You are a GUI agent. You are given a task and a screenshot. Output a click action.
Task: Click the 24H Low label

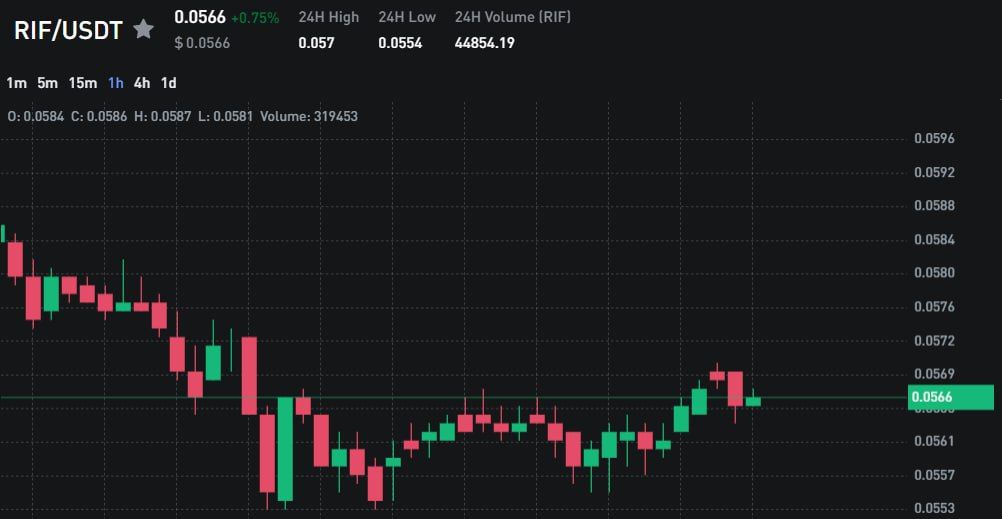pyautogui.click(x=407, y=17)
